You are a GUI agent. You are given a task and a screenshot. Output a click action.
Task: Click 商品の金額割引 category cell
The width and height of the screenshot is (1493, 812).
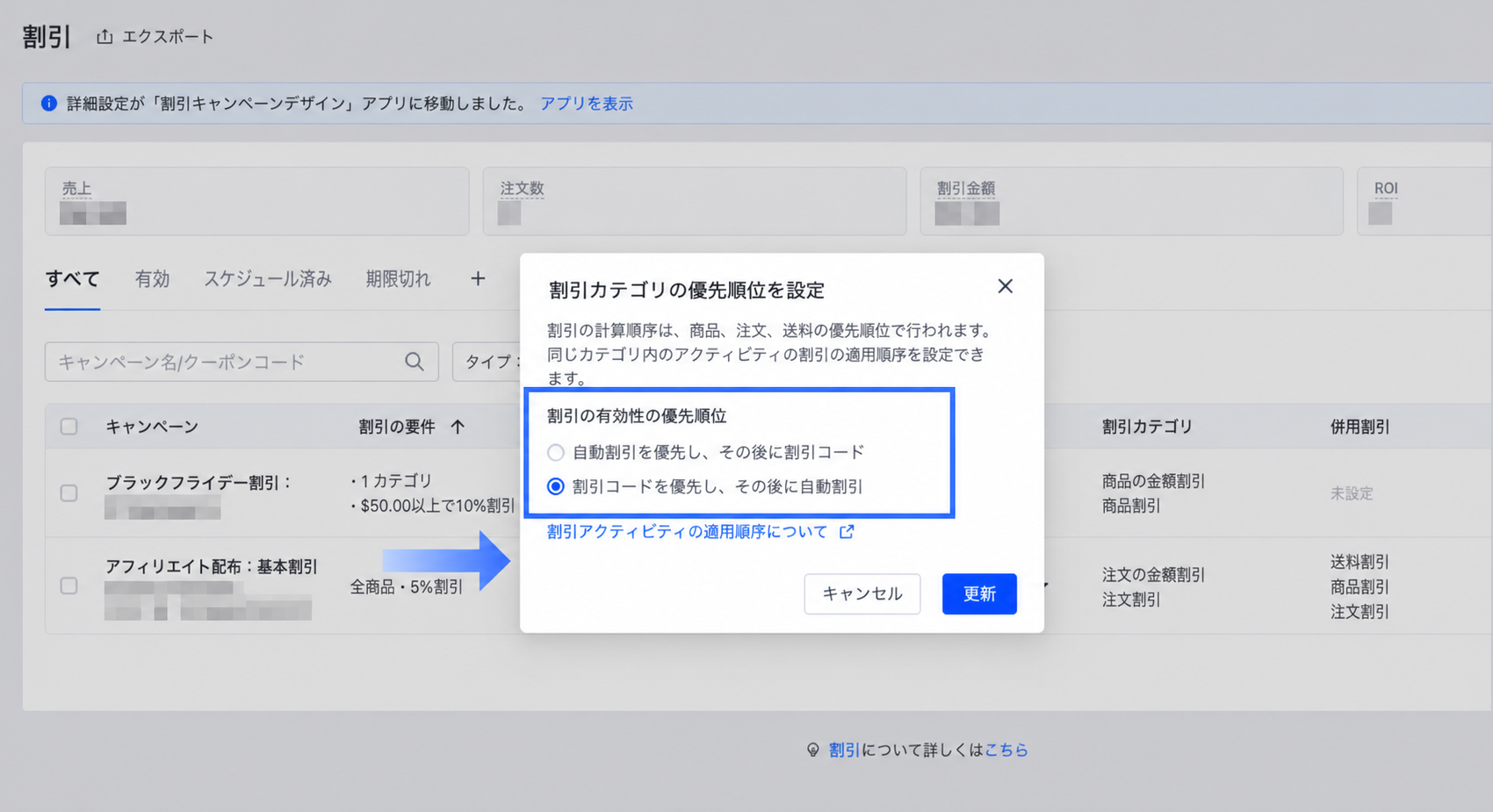1153,481
